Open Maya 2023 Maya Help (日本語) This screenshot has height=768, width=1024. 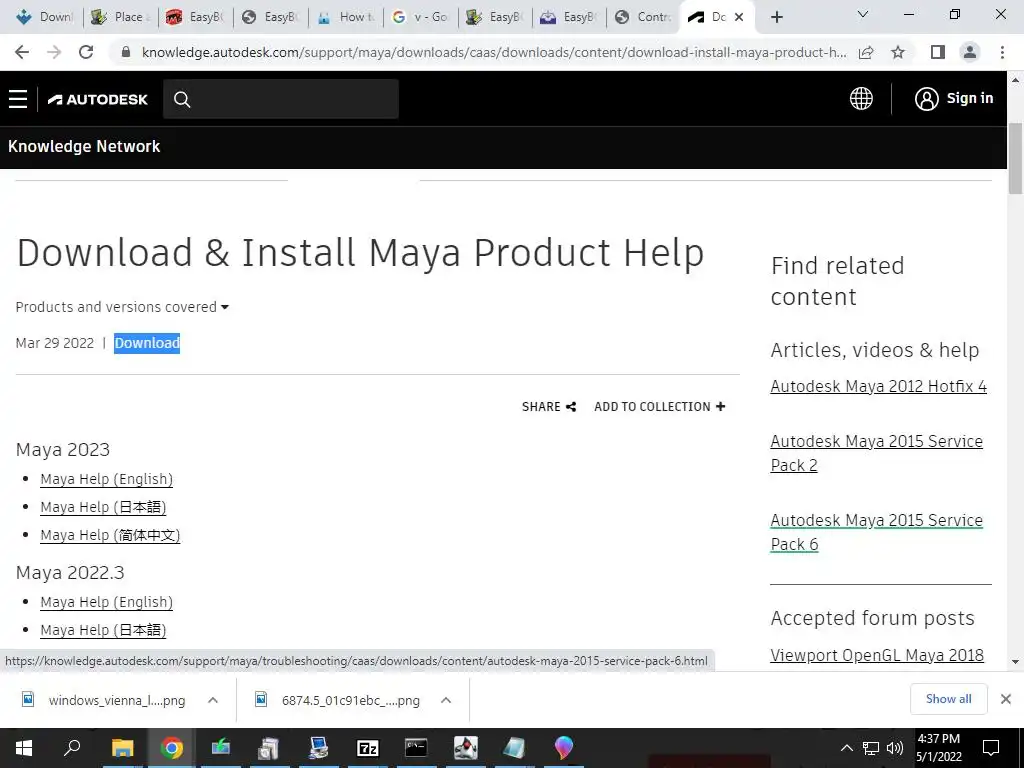[x=103, y=507]
